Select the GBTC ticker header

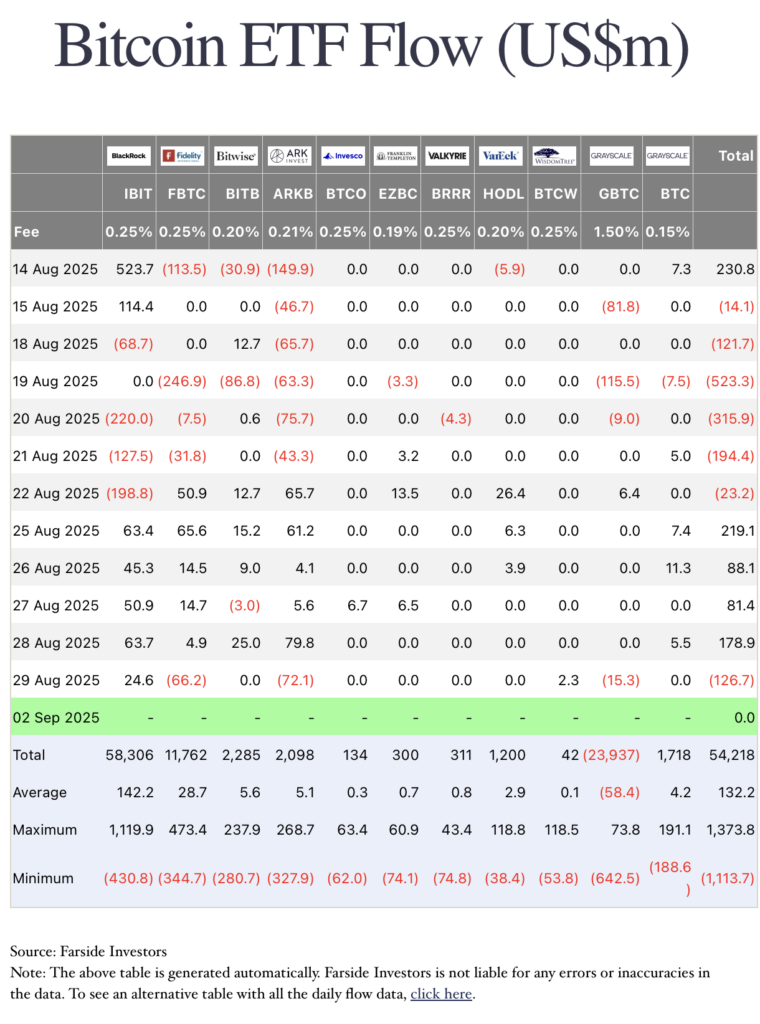point(618,194)
